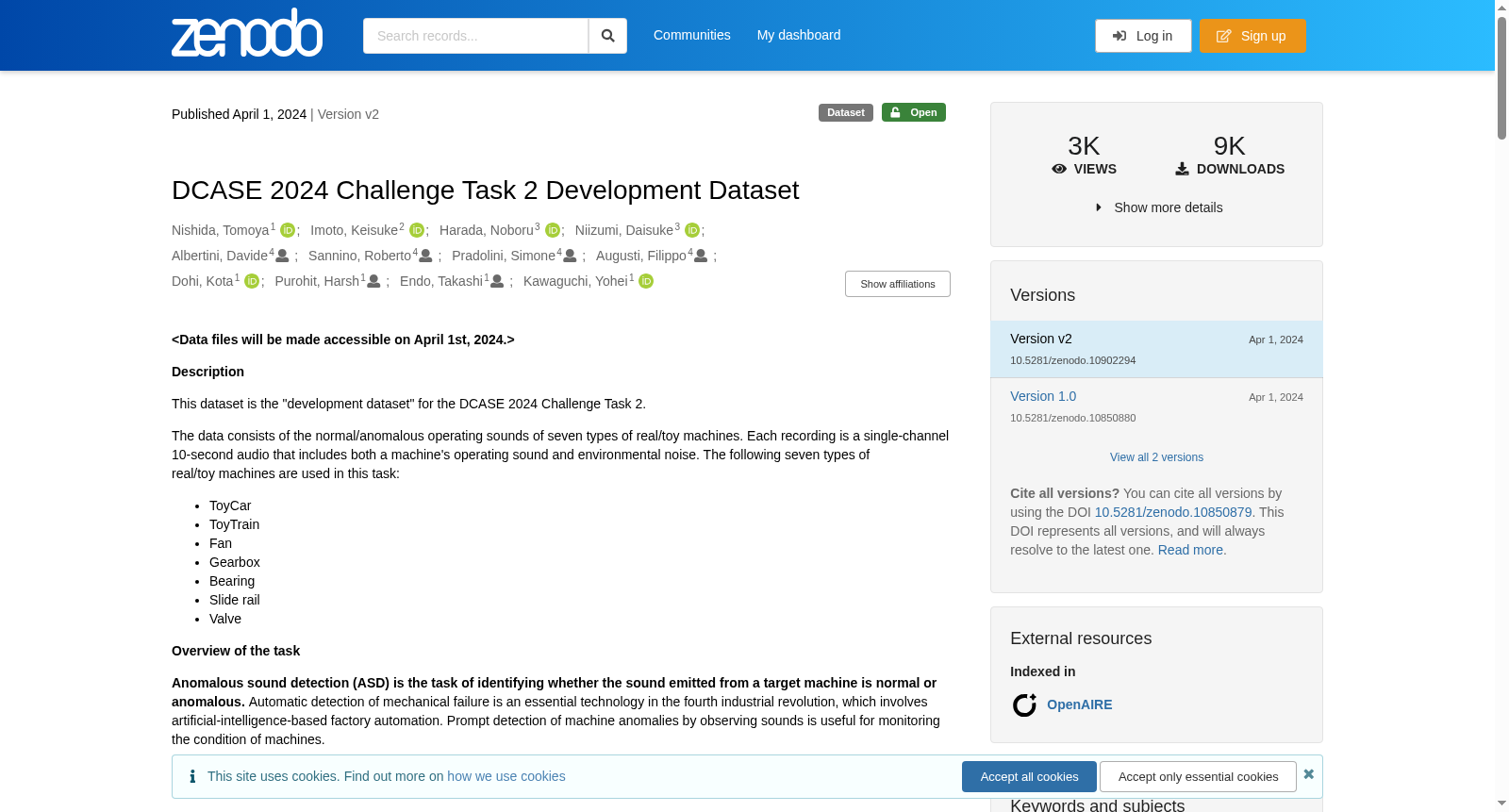Click person icon beside Augusti, Filippo
Image resolution: width=1509 pixels, height=812 pixels.
click(701, 256)
